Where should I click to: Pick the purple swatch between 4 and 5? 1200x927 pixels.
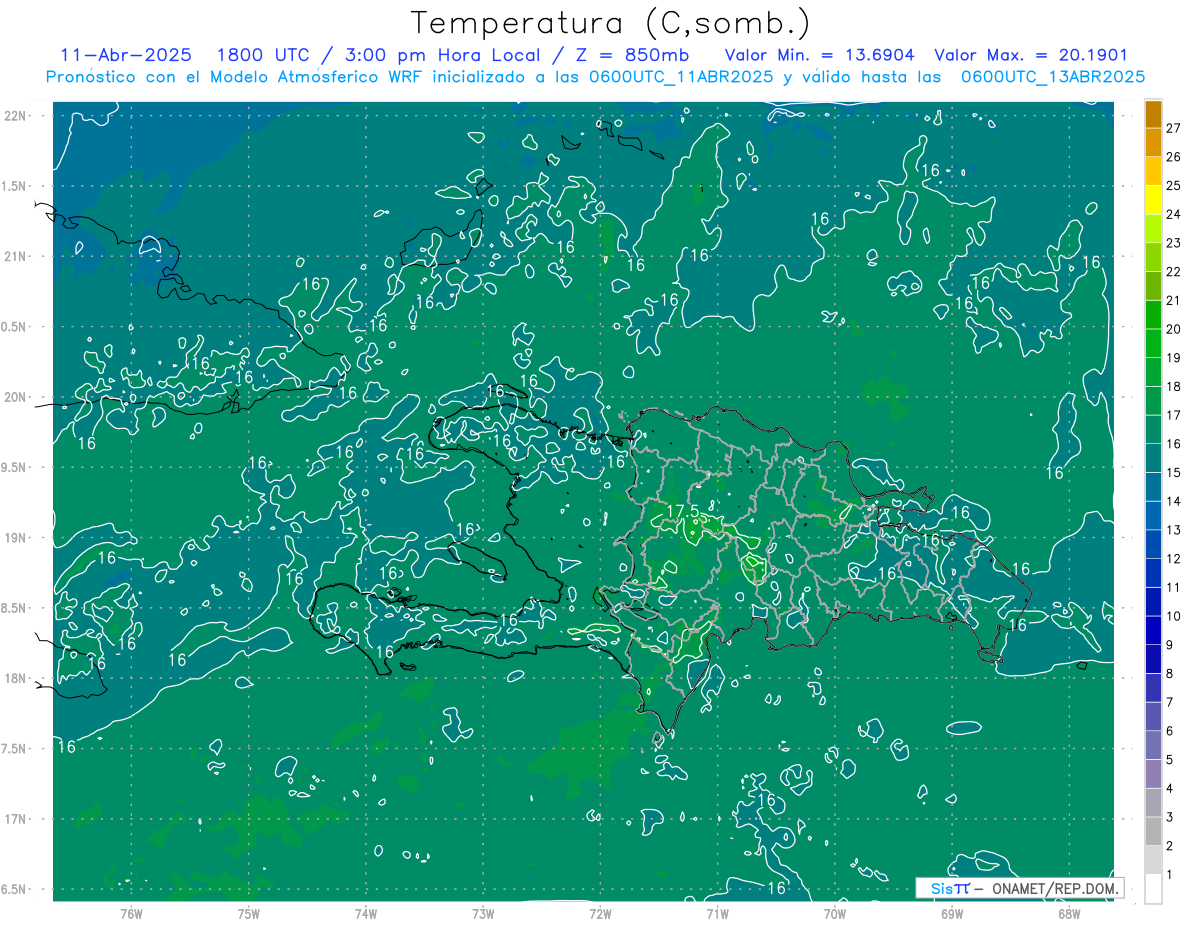(1153, 775)
